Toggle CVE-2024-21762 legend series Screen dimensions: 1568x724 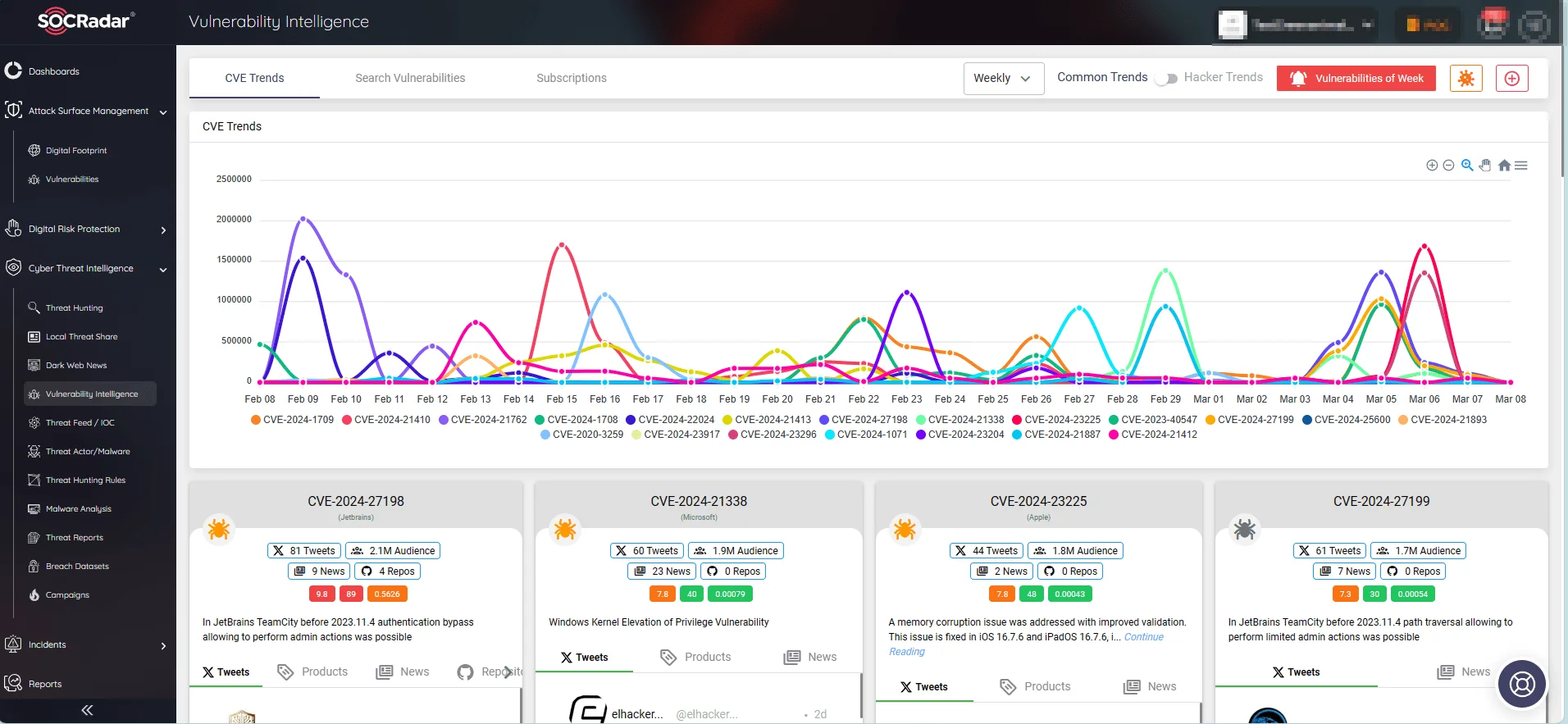[483, 420]
